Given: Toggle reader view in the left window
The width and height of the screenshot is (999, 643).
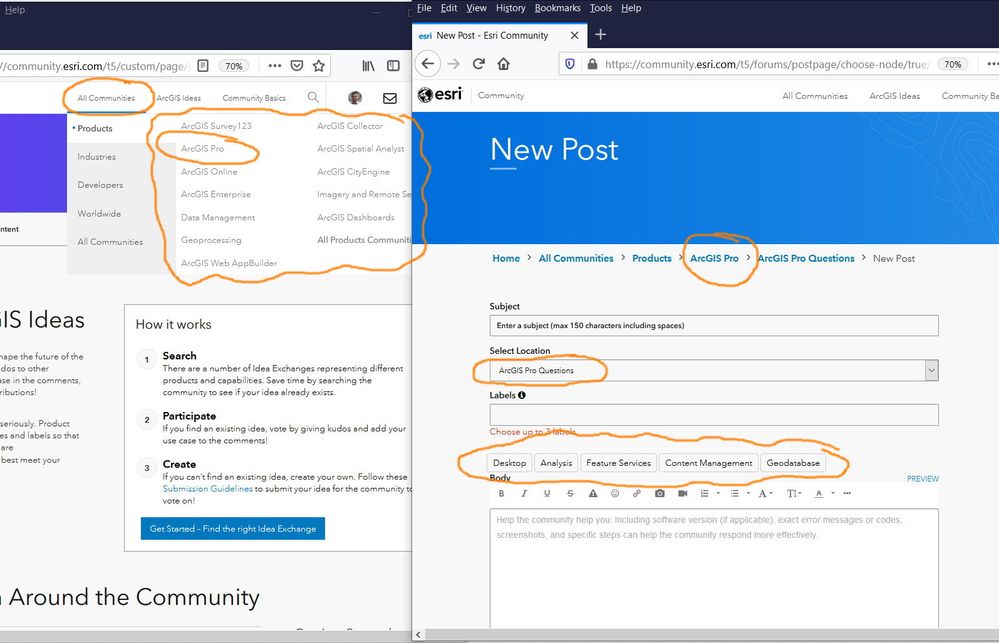Looking at the screenshot, I should pyautogui.click(x=203, y=66).
